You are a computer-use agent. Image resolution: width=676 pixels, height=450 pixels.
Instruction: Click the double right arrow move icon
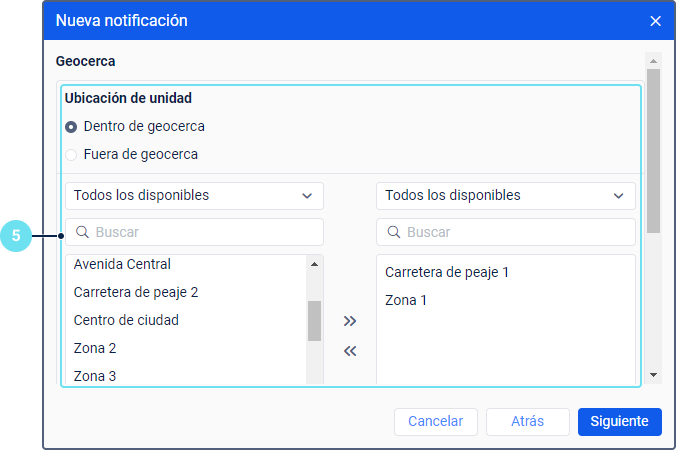[x=350, y=321]
